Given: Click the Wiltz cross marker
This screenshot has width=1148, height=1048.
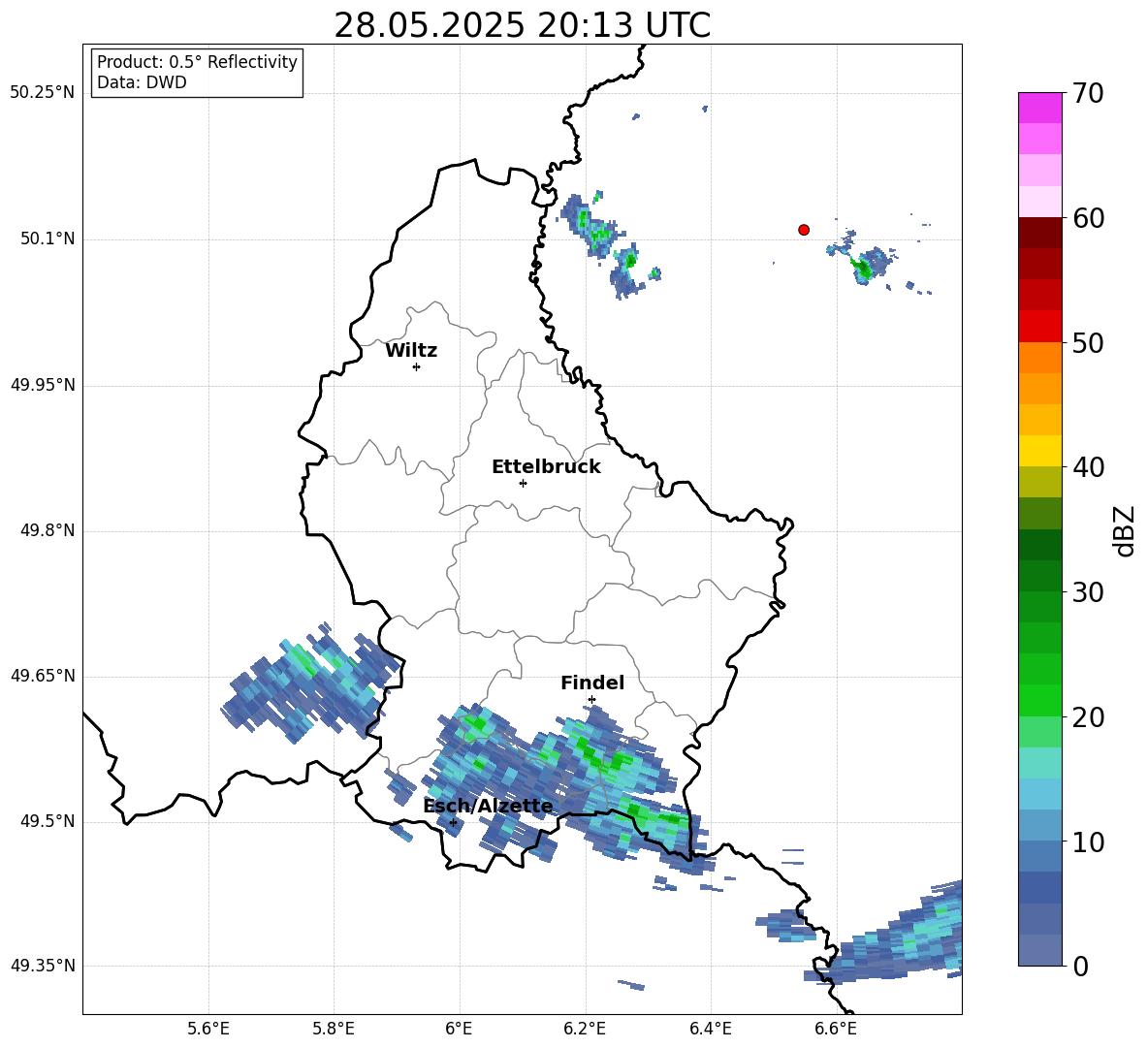Looking at the screenshot, I should tap(417, 366).
